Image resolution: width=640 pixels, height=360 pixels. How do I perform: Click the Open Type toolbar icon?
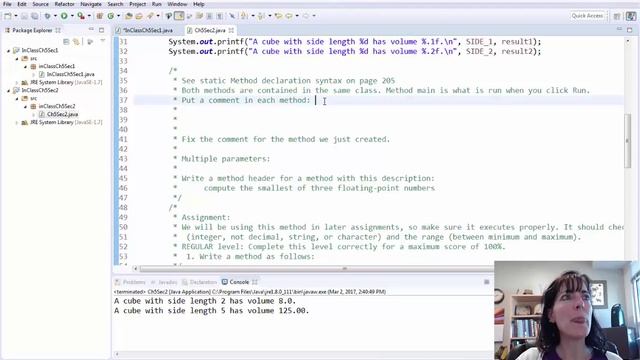(129, 16)
